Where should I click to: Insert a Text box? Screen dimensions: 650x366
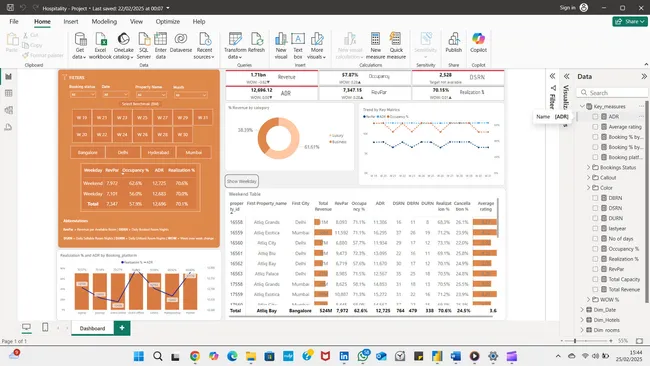(x=298, y=46)
